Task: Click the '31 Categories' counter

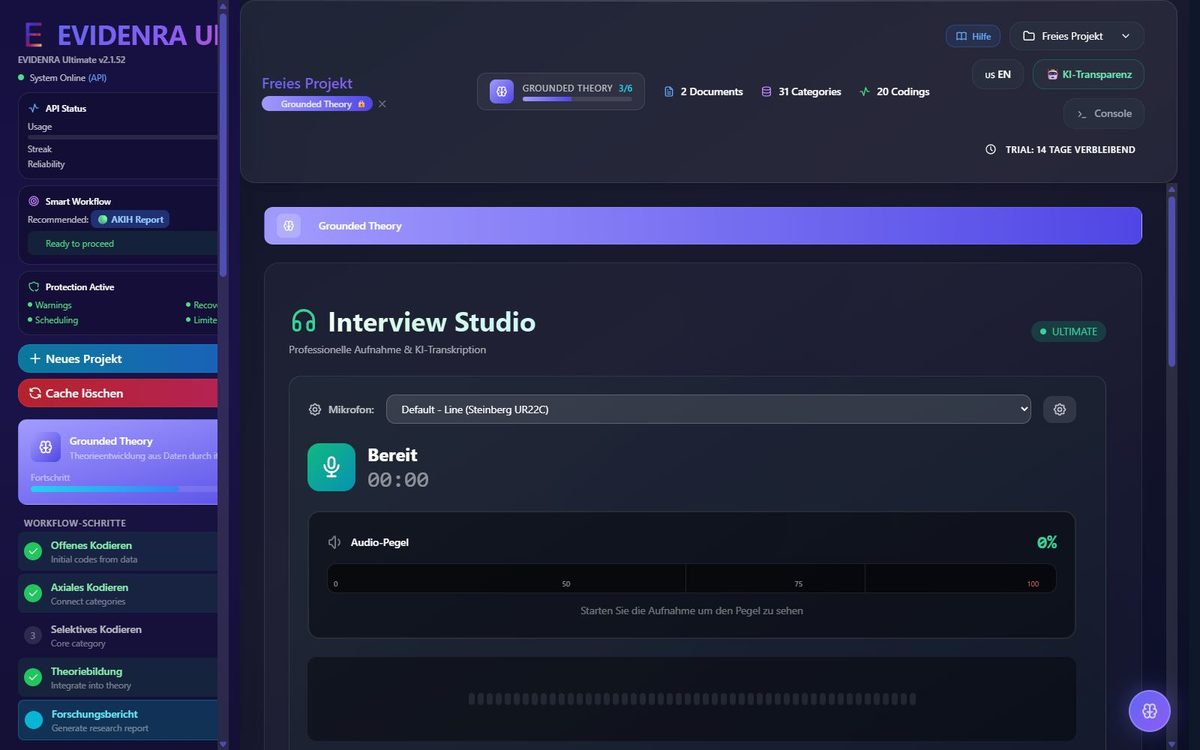Action: pyautogui.click(x=801, y=91)
